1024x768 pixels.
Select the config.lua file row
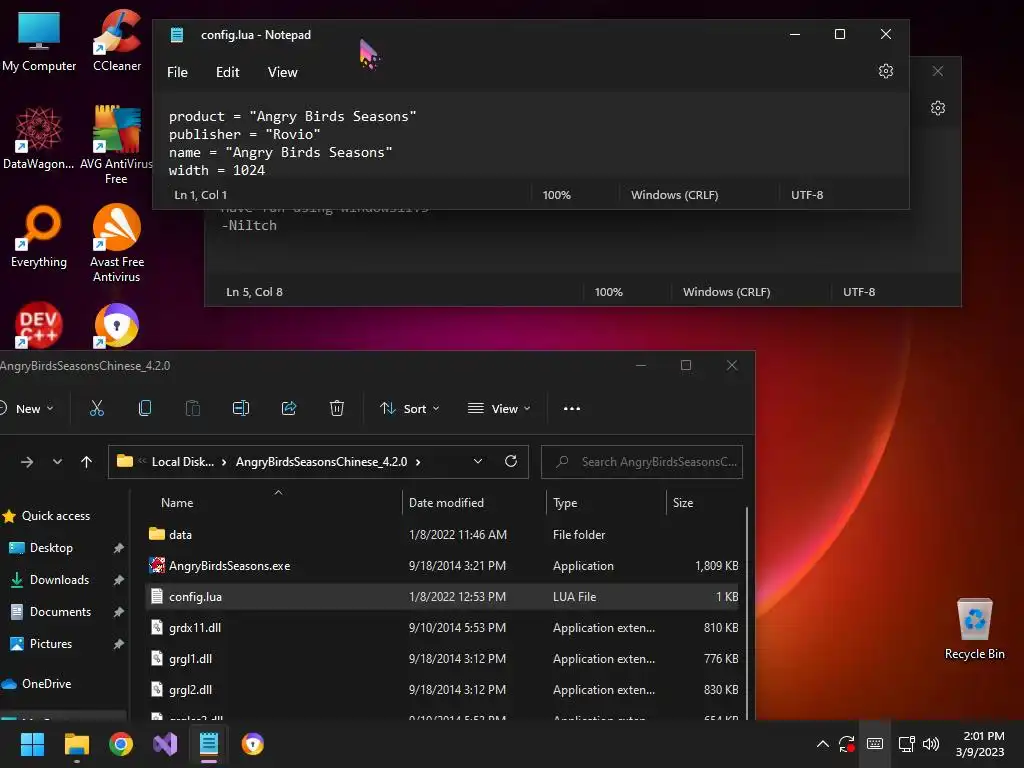(x=442, y=597)
